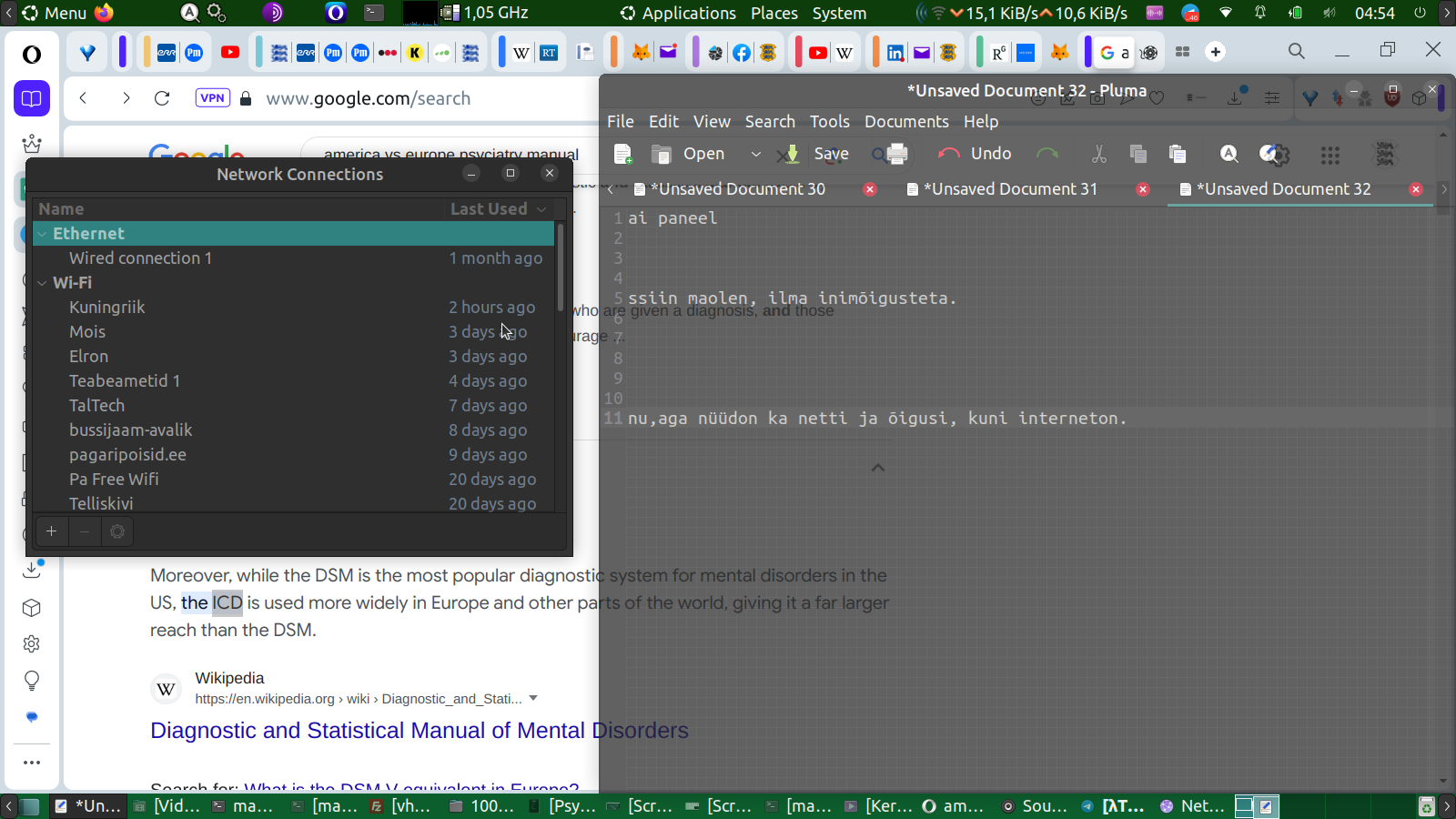
Task: Click the printer icon in Pluma toolbar
Action: tap(896, 155)
